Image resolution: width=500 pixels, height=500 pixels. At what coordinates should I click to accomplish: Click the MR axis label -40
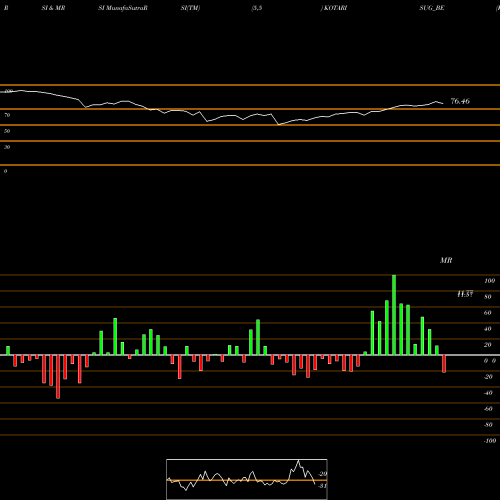pos(488,393)
